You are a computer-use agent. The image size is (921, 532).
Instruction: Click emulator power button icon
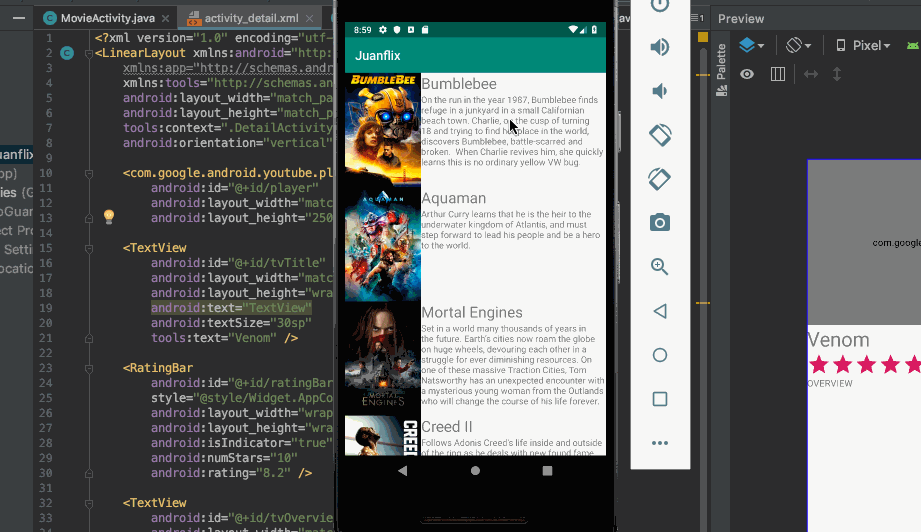coord(660,5)
